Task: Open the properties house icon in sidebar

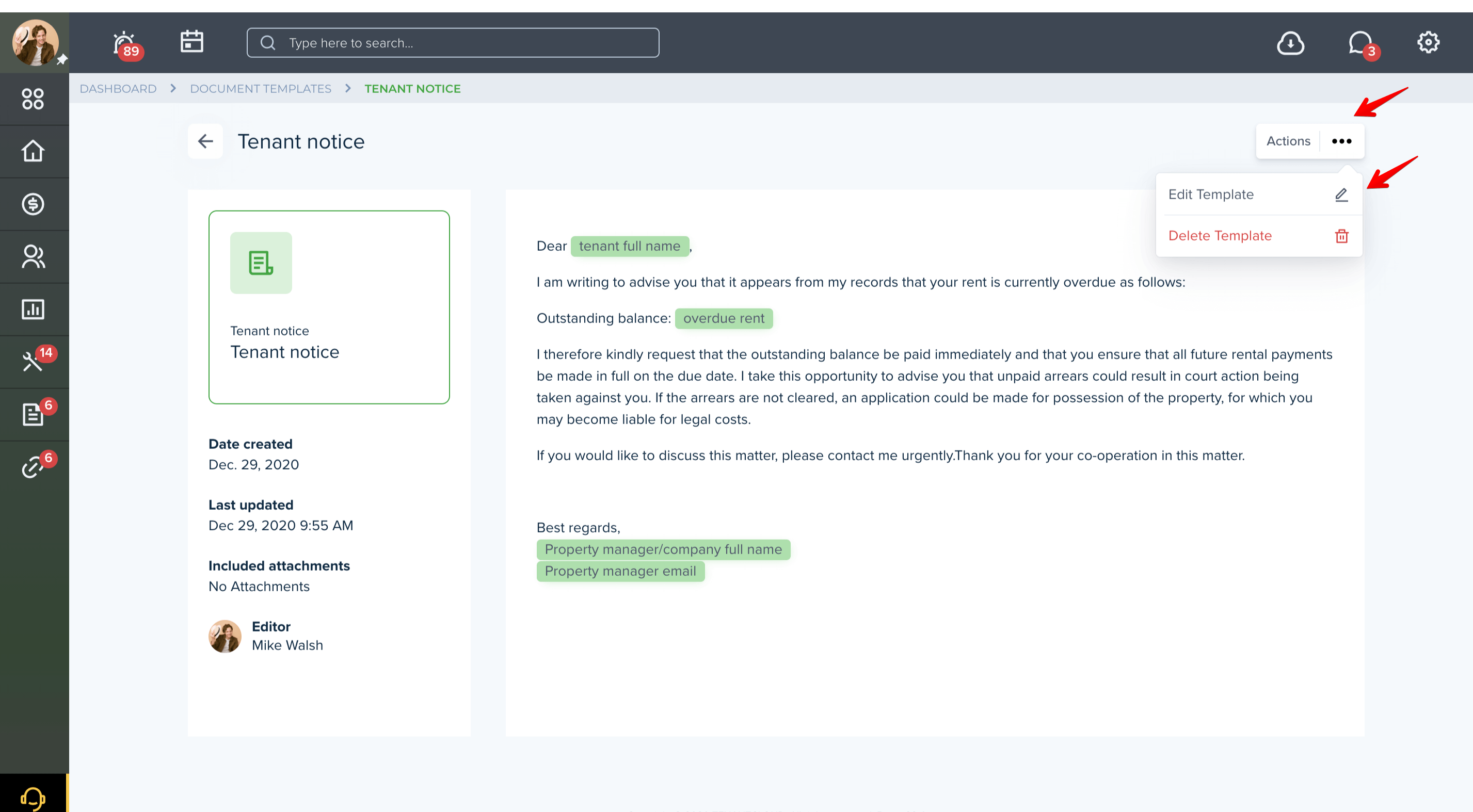Action: (33, 152)
